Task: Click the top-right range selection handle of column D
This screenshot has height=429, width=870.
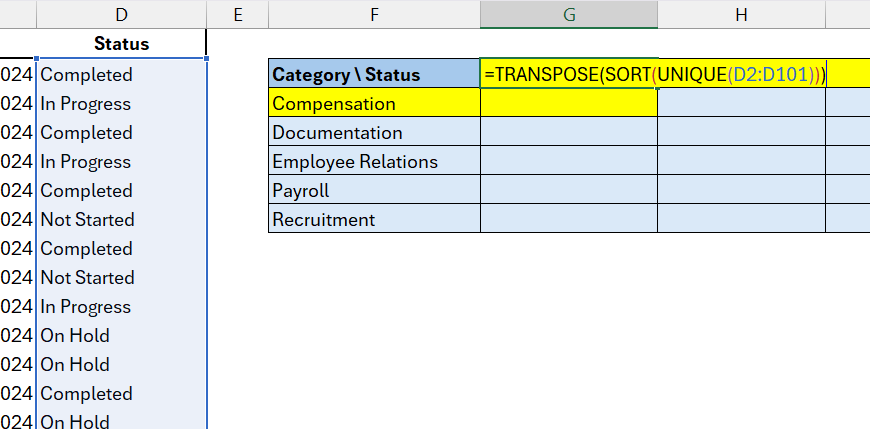Action: coord(206,58)
